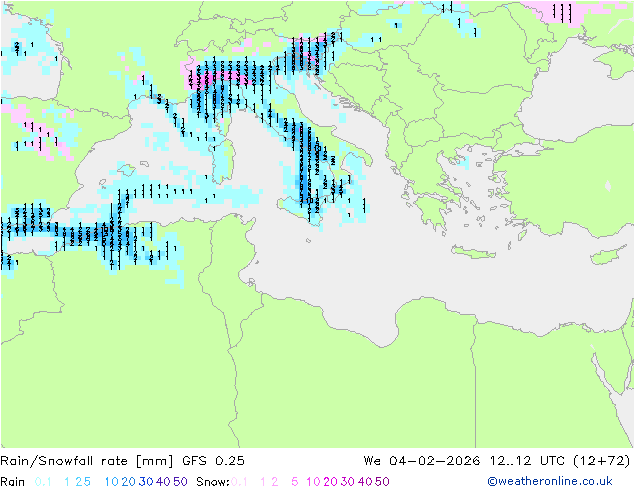
Task: Open the weatheronline.co.uk copyright link
Action: tap(550, 481)
